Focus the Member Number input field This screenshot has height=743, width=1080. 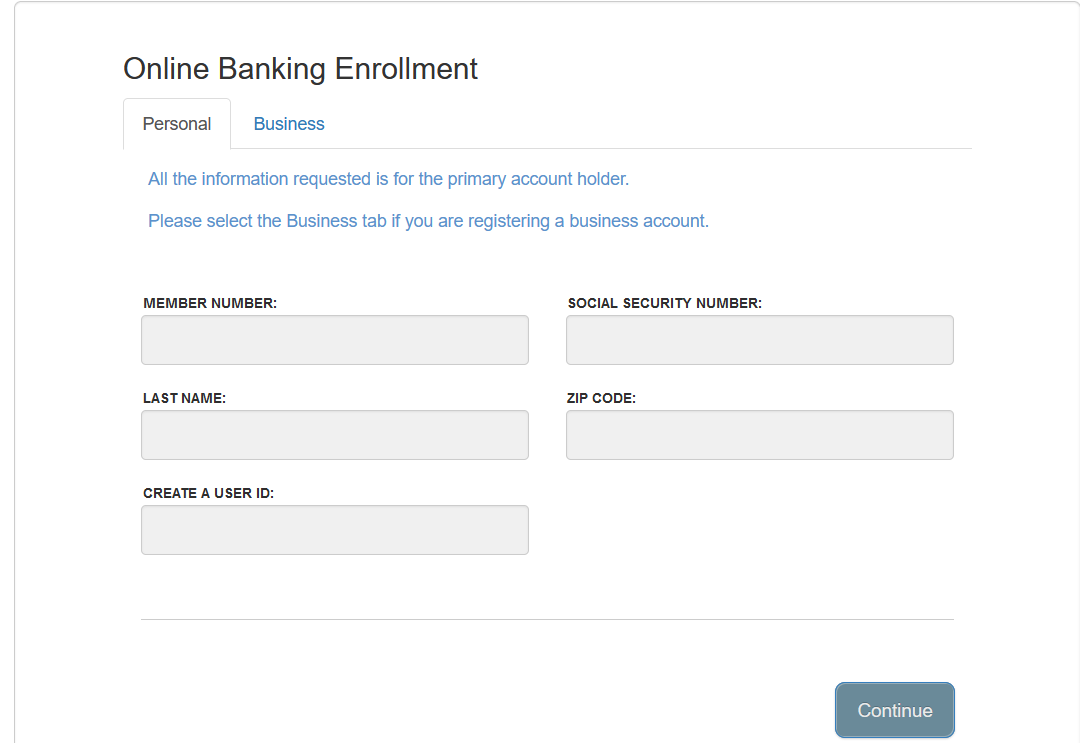pyautogui.click(x=335, y=340)
